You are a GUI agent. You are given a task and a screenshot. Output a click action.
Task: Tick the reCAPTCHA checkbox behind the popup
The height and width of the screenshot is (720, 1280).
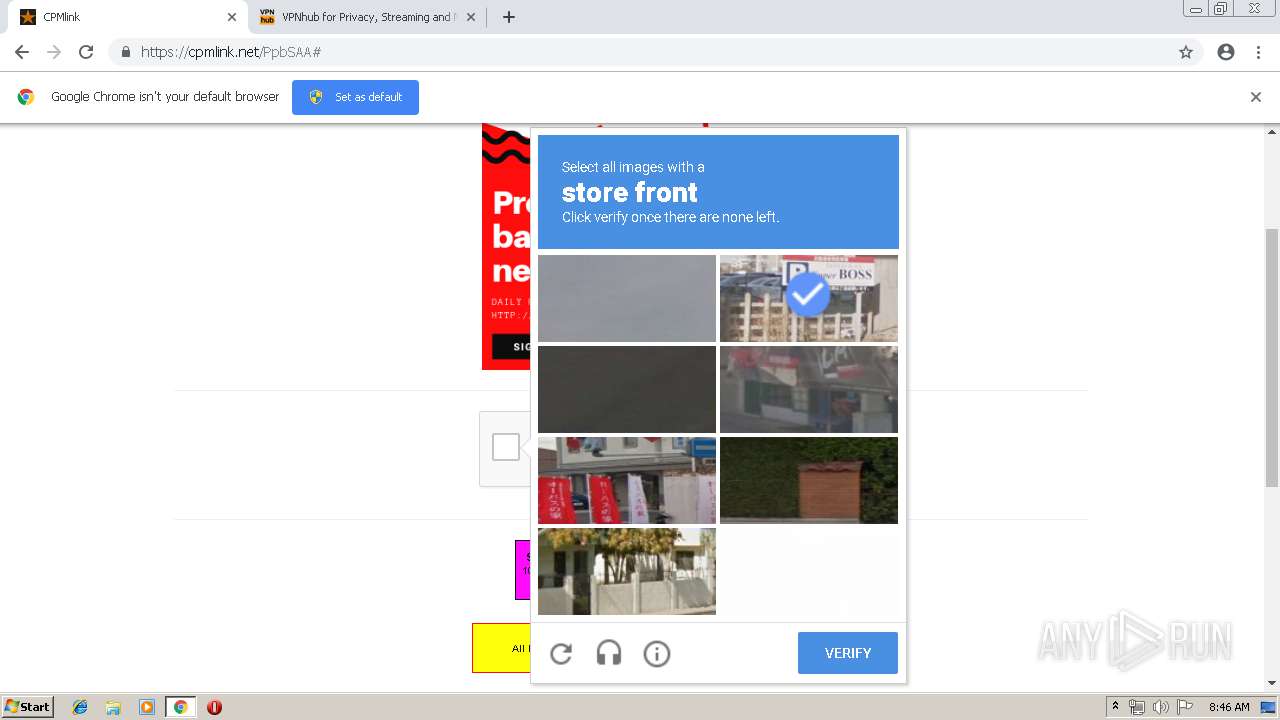tap(506, 447)
